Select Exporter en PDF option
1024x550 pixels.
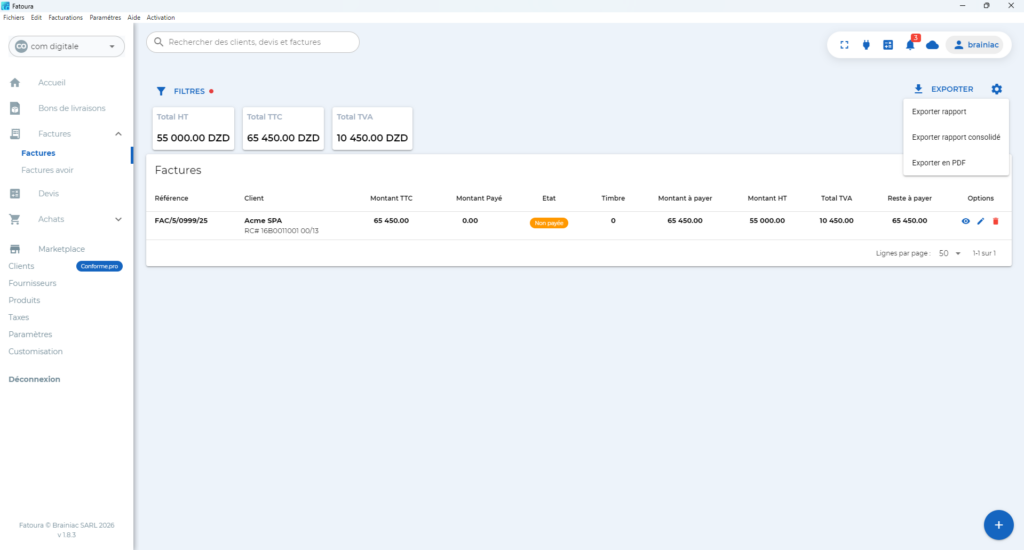point(956,163)
